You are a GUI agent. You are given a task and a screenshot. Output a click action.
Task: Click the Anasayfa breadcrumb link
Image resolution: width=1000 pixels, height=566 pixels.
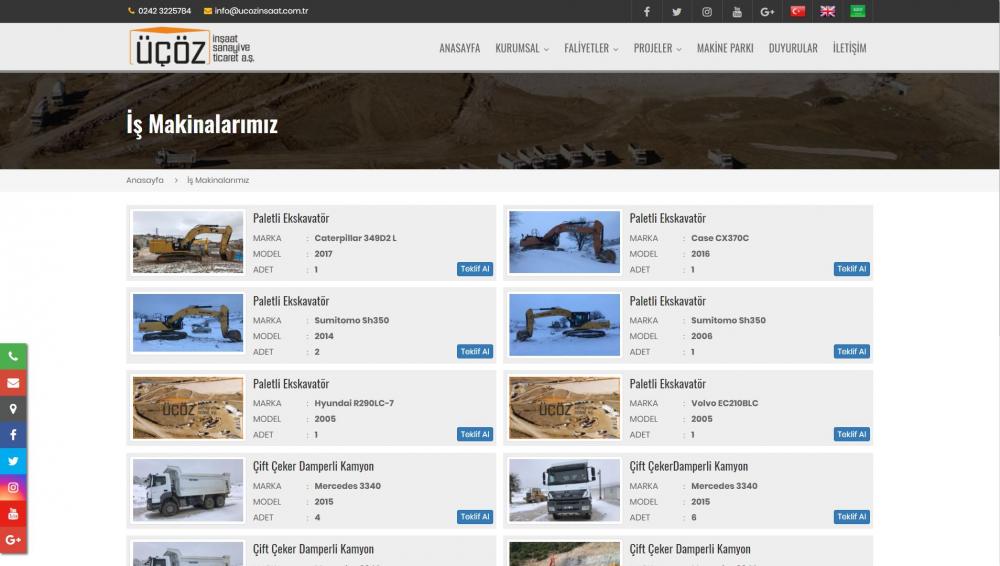(x=145, y=181)
